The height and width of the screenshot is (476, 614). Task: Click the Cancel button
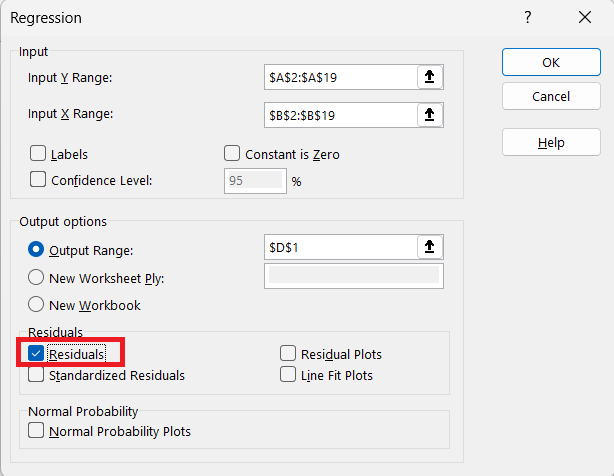click(x=551, y=96)
